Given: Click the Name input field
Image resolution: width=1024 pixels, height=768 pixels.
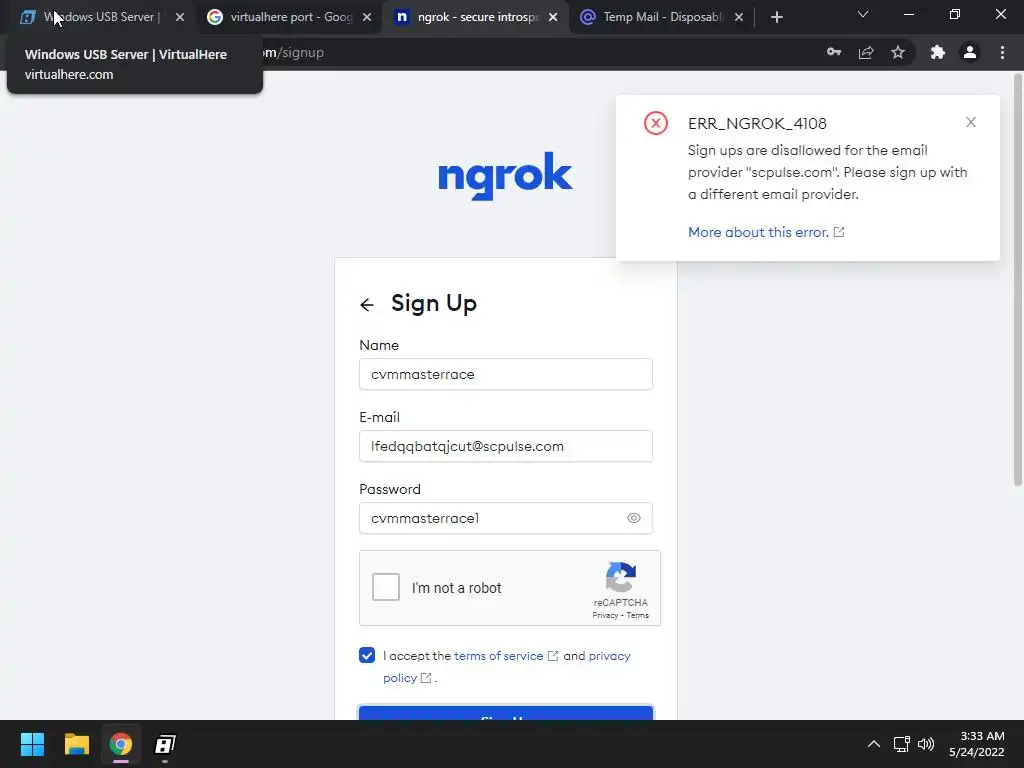Looking at the screenshot, I should pyautogui.click(x=505, y=374).
